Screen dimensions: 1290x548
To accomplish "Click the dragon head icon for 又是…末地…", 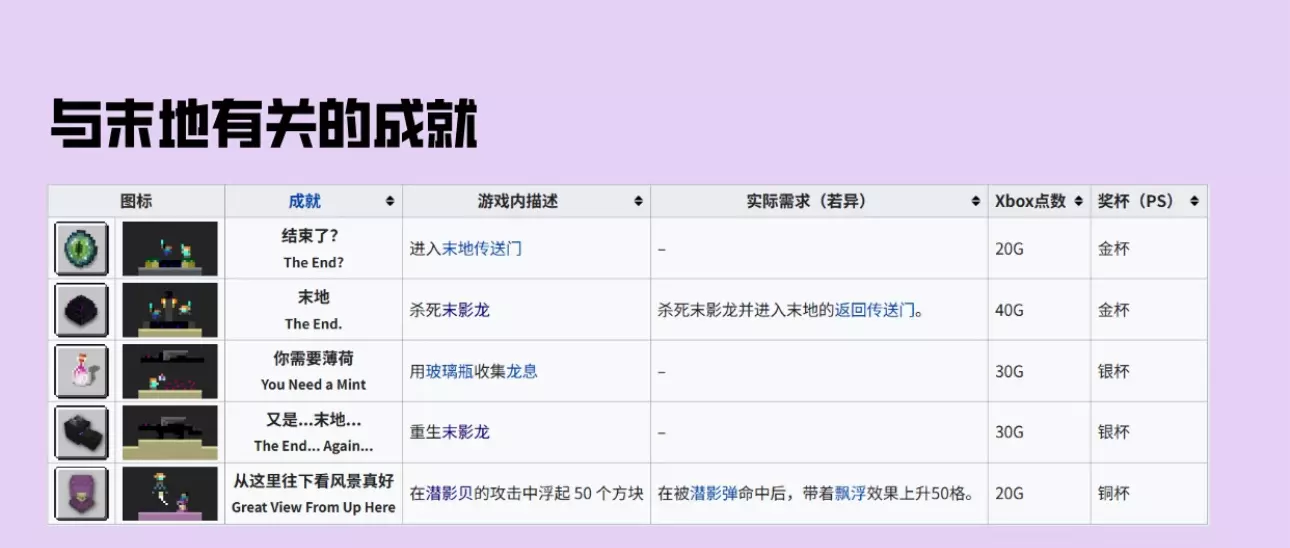I will (82, 432).
